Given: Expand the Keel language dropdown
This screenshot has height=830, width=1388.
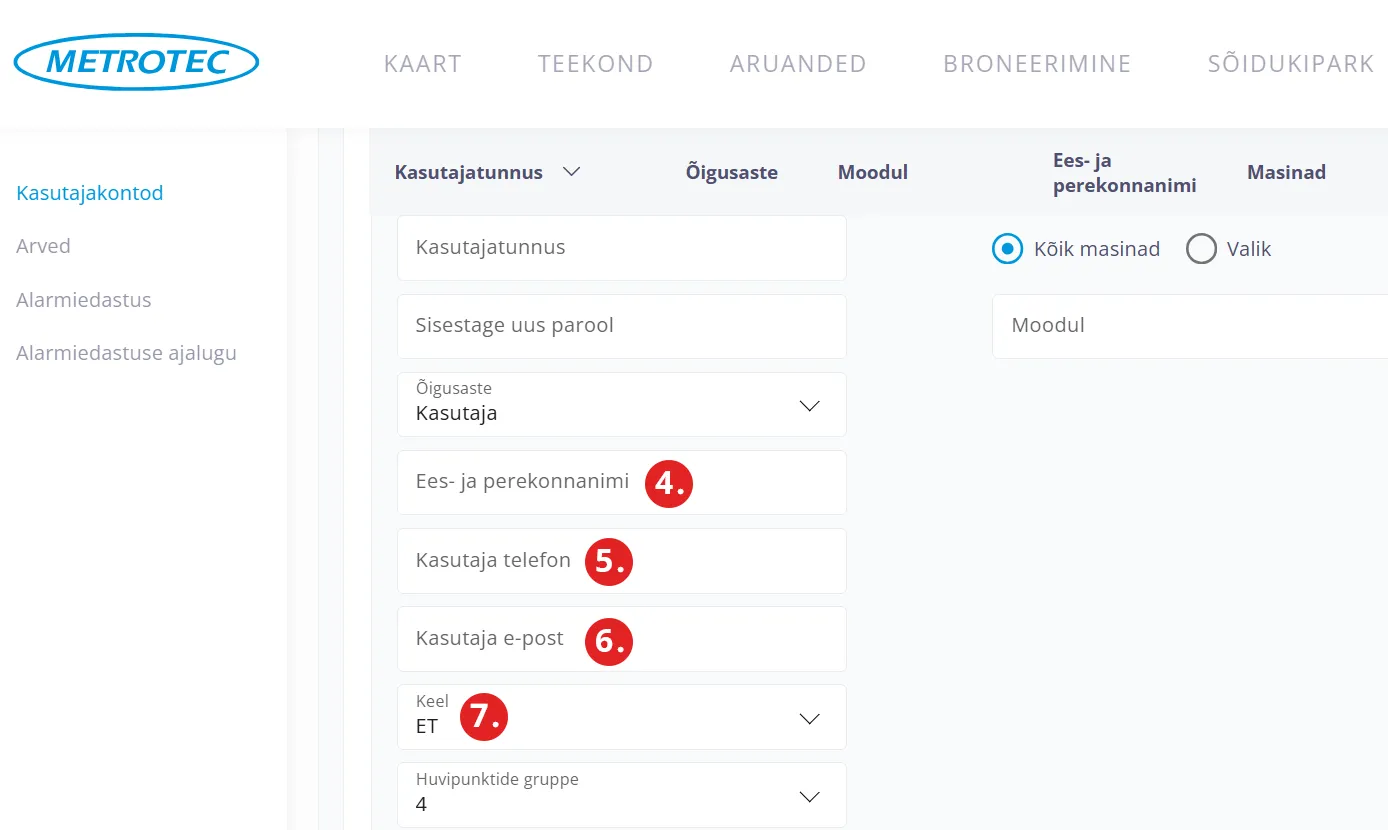Looking at the screenshot, I should (x=621, y=718).
